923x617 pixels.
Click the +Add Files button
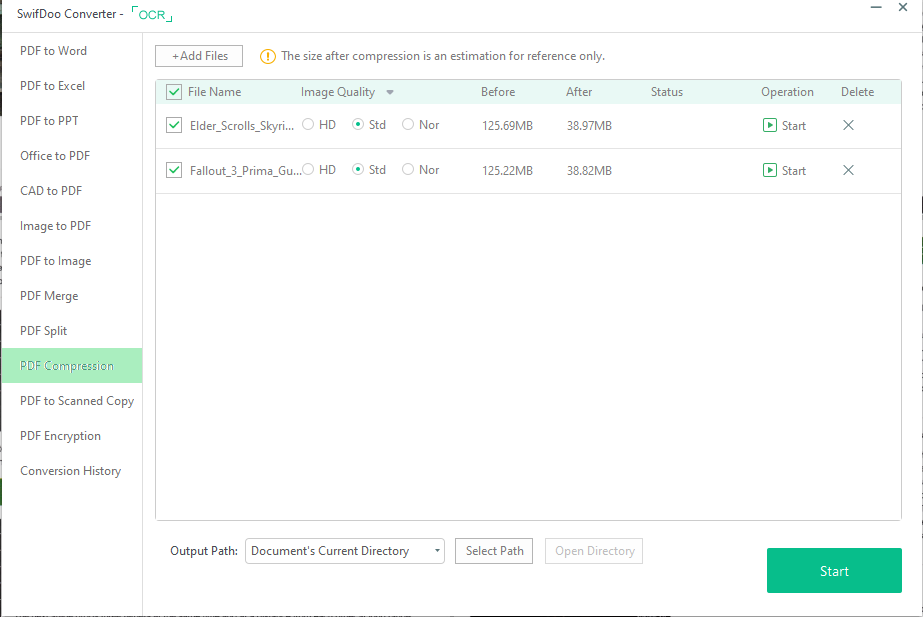[199, 56]
